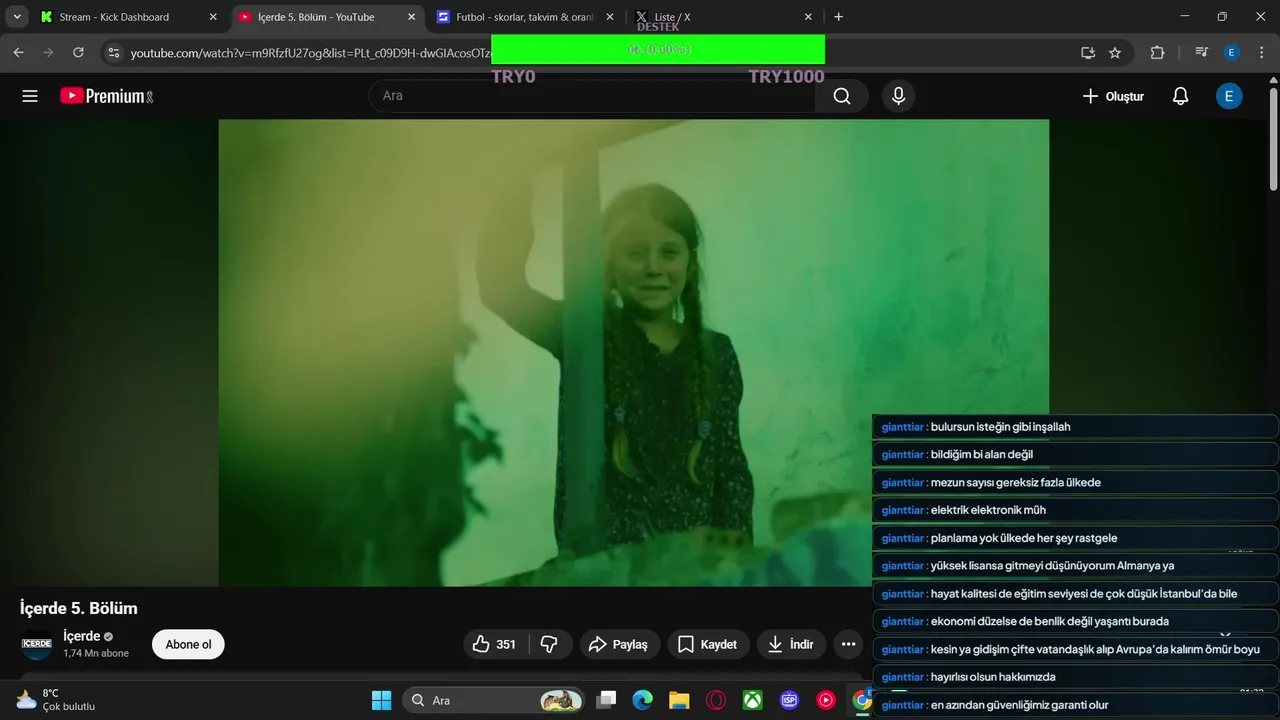The height and width of the screenshot is (720, 1280).
Task: Open the Chrome tab search dropdown arrow
Action: (16, 17)
